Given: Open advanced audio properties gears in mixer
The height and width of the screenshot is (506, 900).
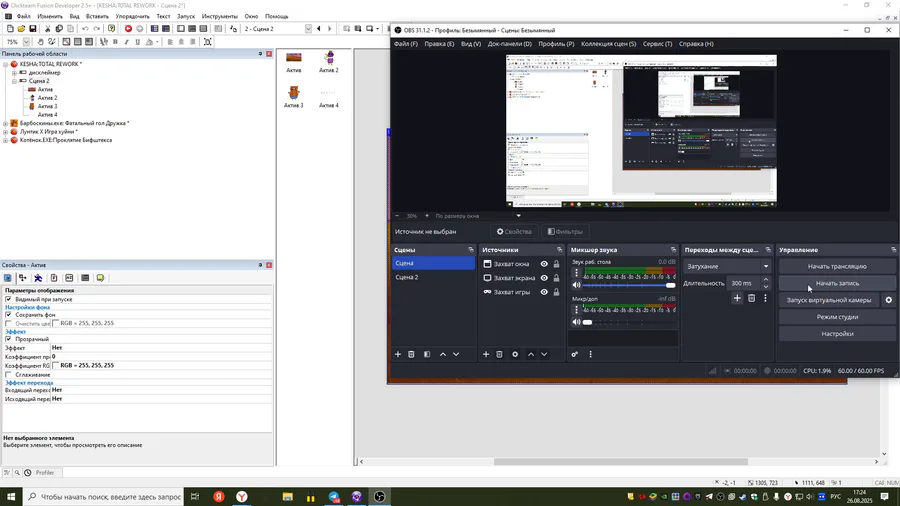Looking at the screenshot, I should [575, 355].
